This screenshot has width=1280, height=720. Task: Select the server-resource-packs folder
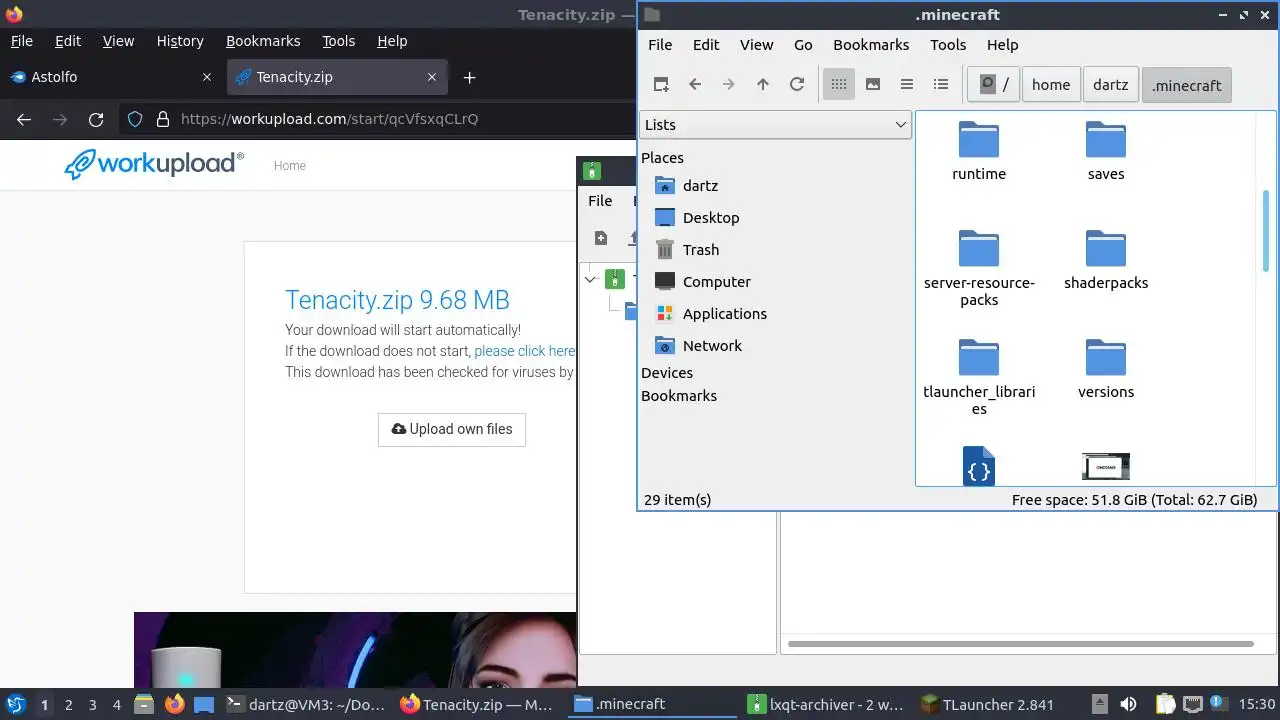click(979, 268)
